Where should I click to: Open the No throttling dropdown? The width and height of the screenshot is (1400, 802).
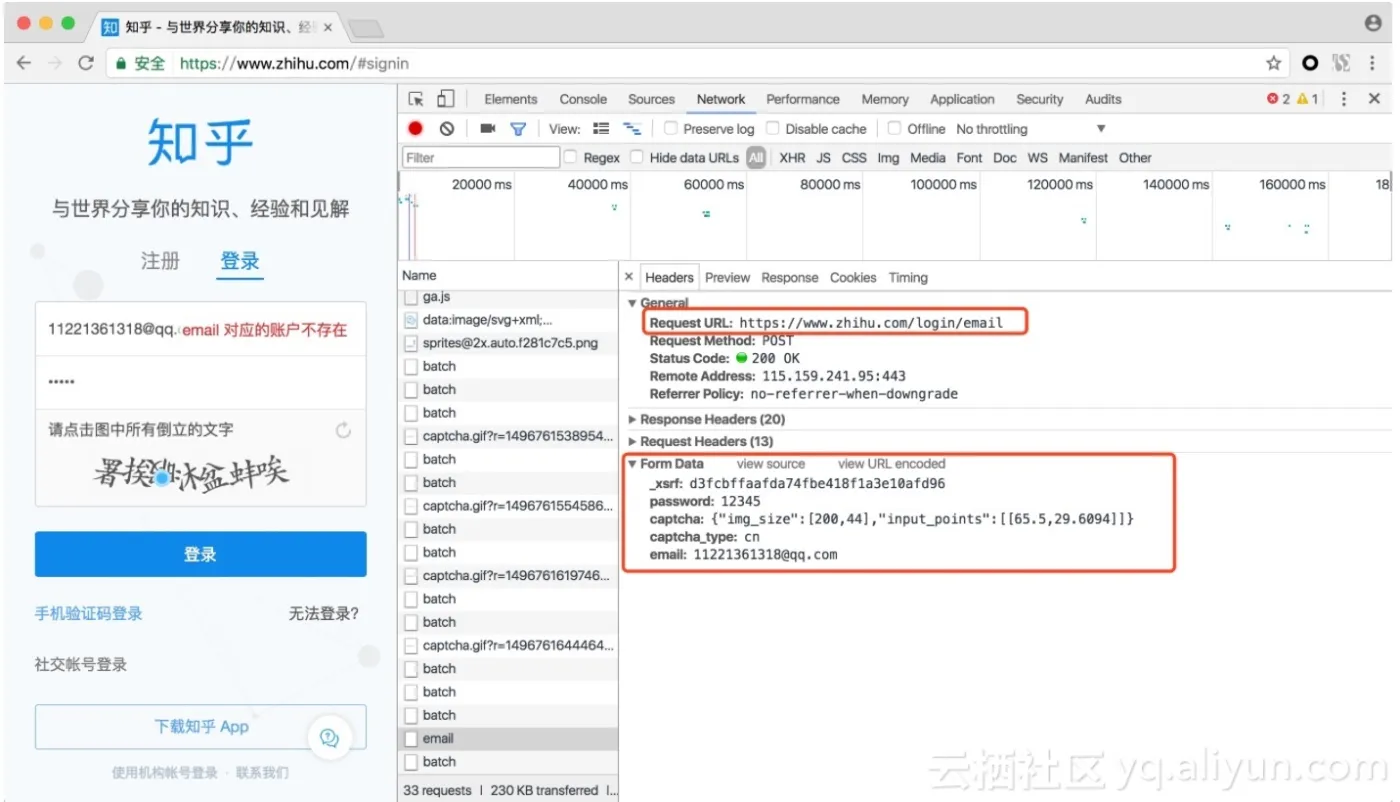1030,128
